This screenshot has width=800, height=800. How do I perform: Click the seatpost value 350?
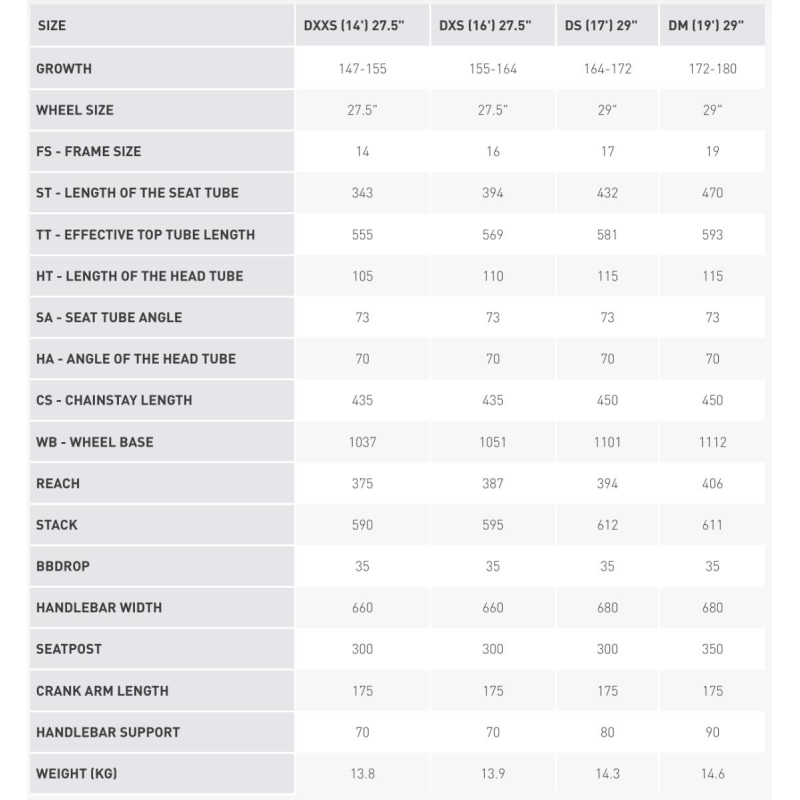[712, 648]
